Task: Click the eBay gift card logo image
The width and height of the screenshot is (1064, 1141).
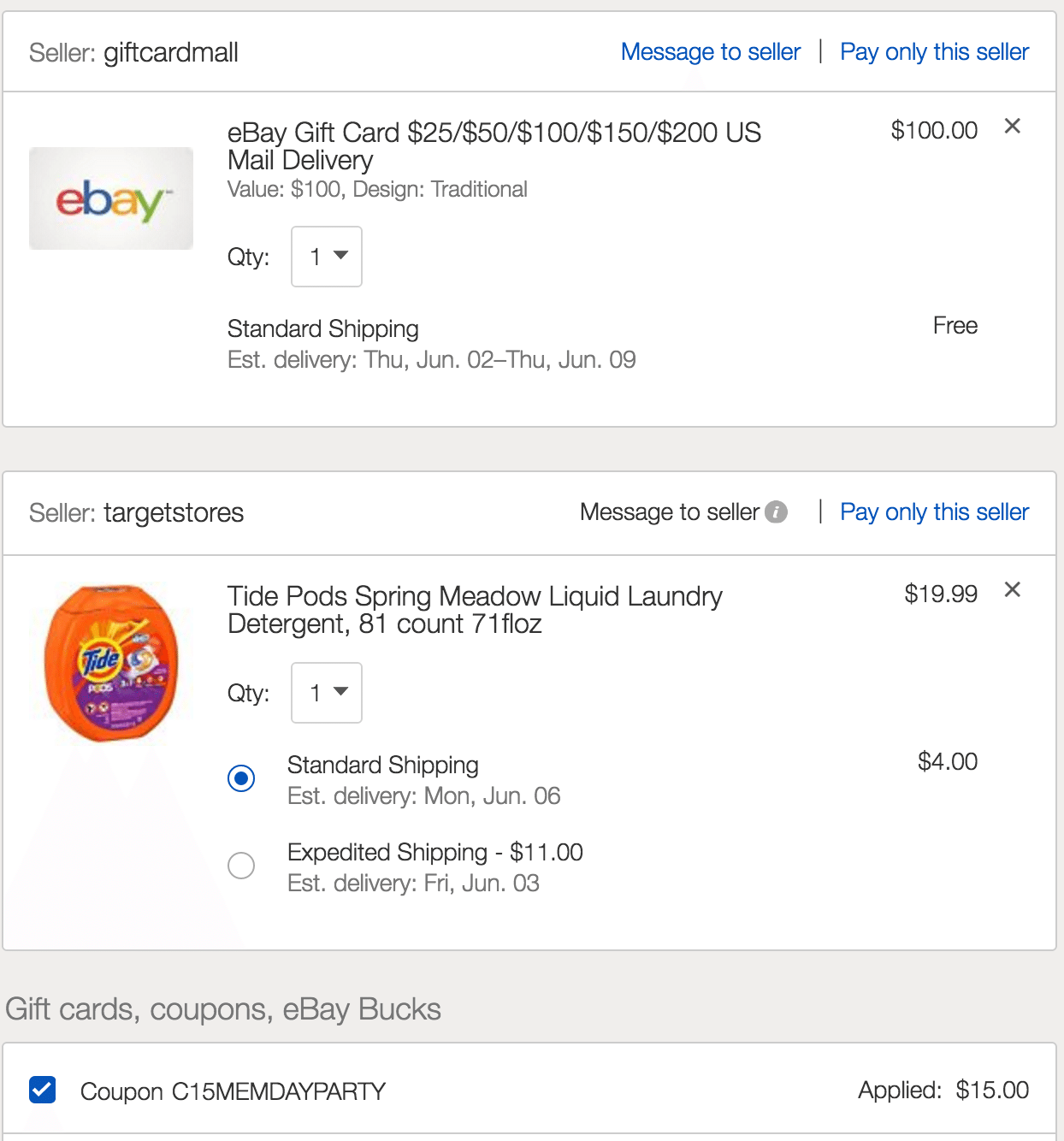Action: [x=111, y=198]
